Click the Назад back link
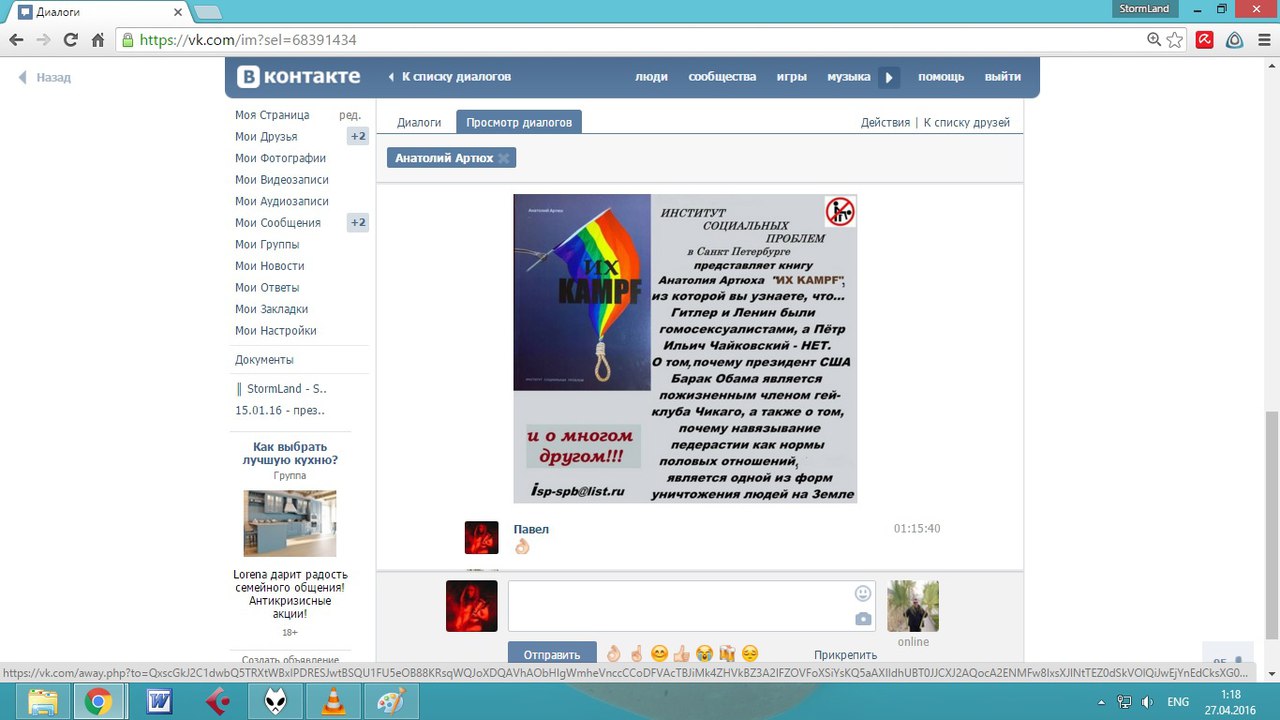The image size is (1280, 720). click(x=53, y=78)
